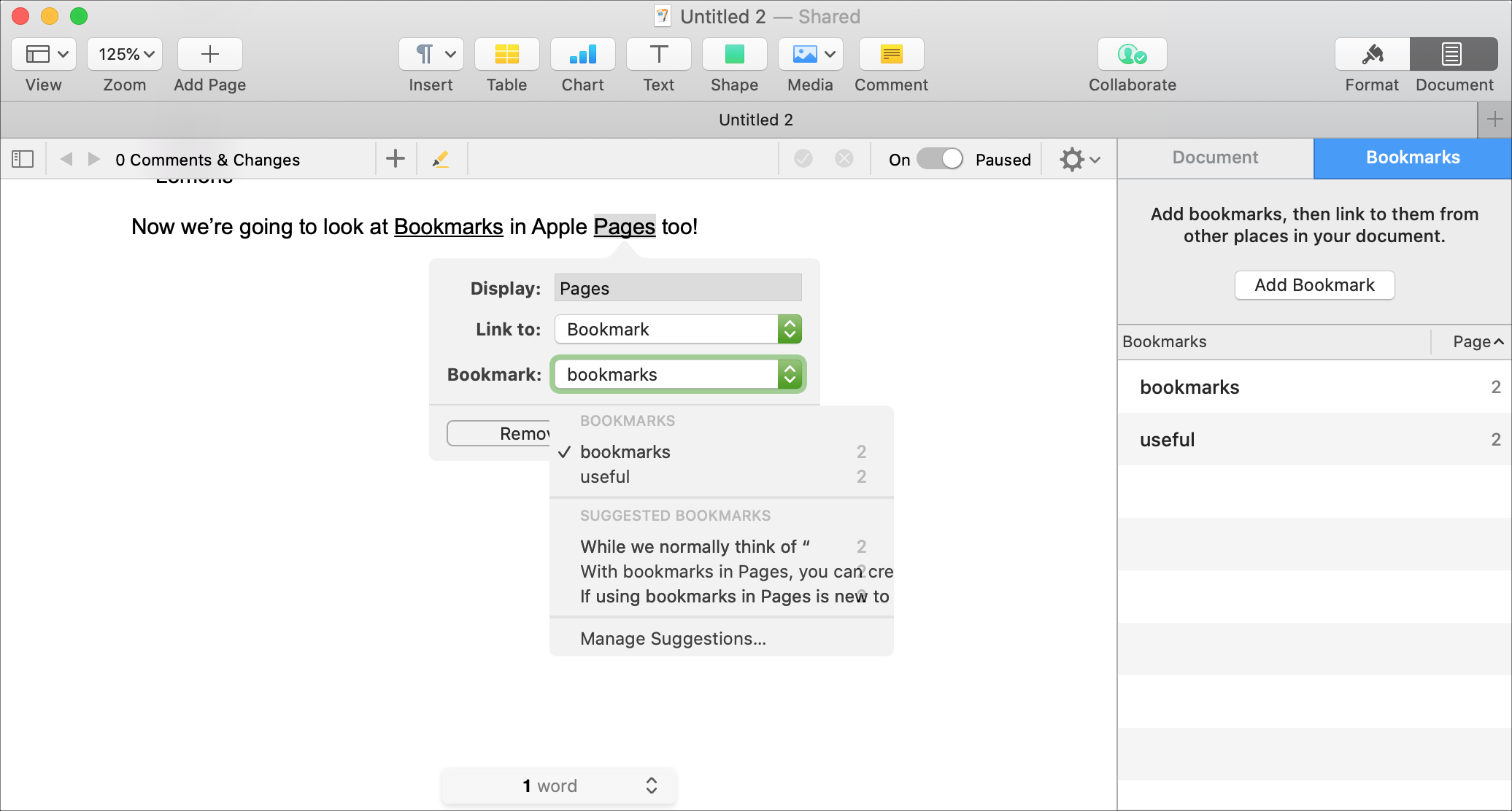Open the Media dropdown

pyautogui.click(x=811, y=54)
